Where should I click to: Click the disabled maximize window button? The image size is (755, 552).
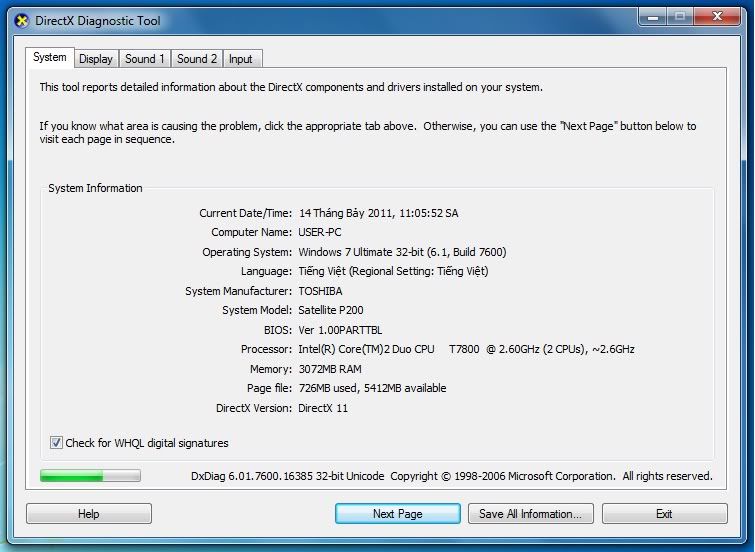pos(680,17)
